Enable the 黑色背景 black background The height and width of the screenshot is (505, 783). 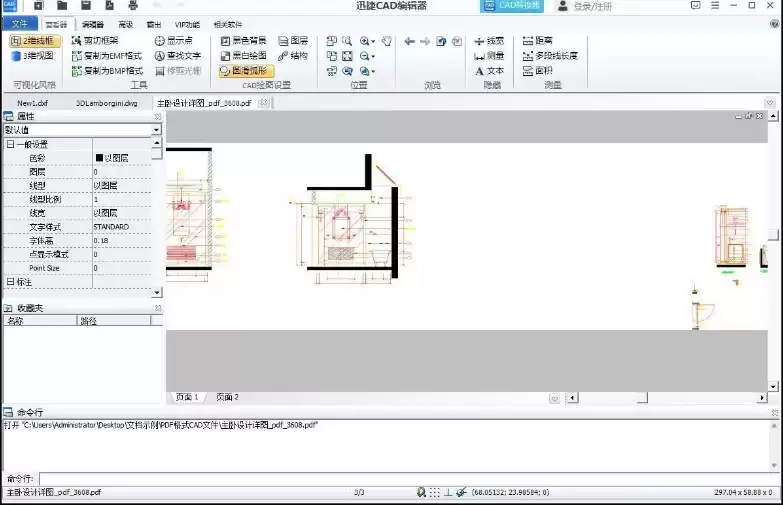243,41
